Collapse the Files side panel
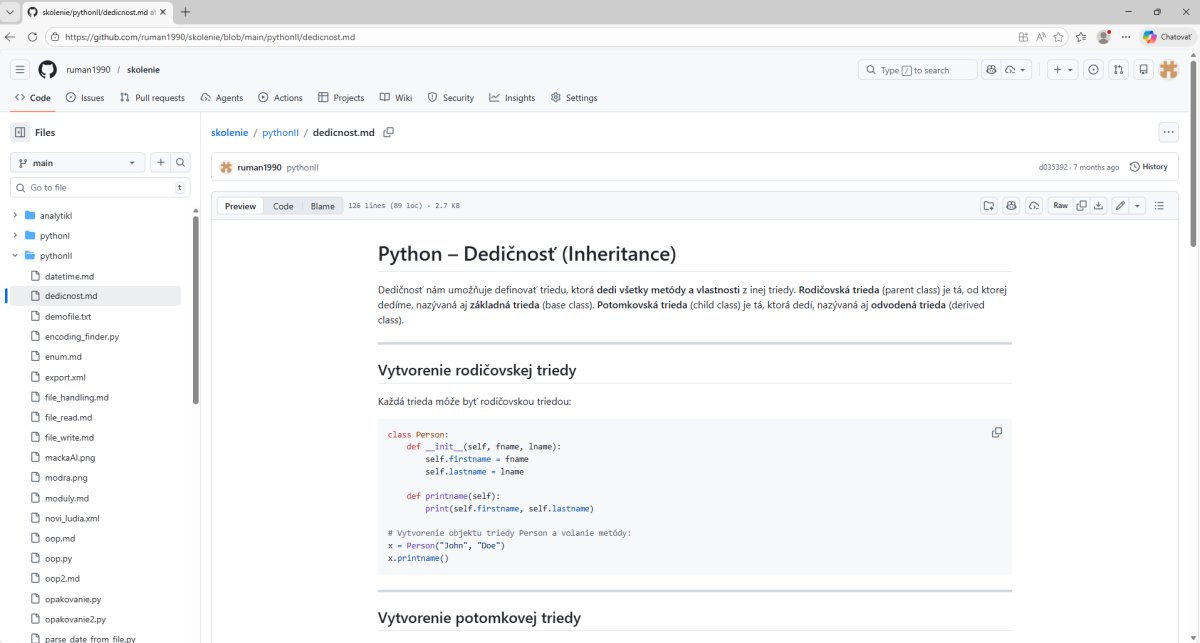 [x=20, y=132]
